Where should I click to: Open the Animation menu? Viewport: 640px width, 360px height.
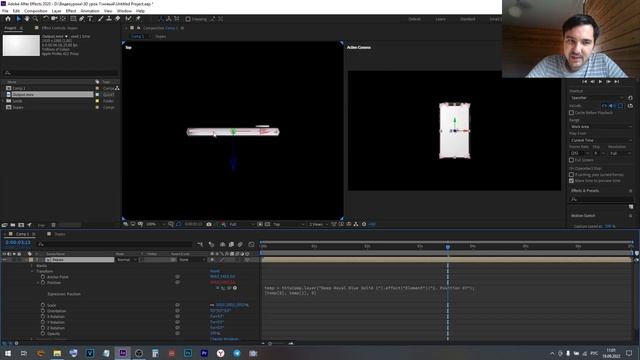coord(90,11)
